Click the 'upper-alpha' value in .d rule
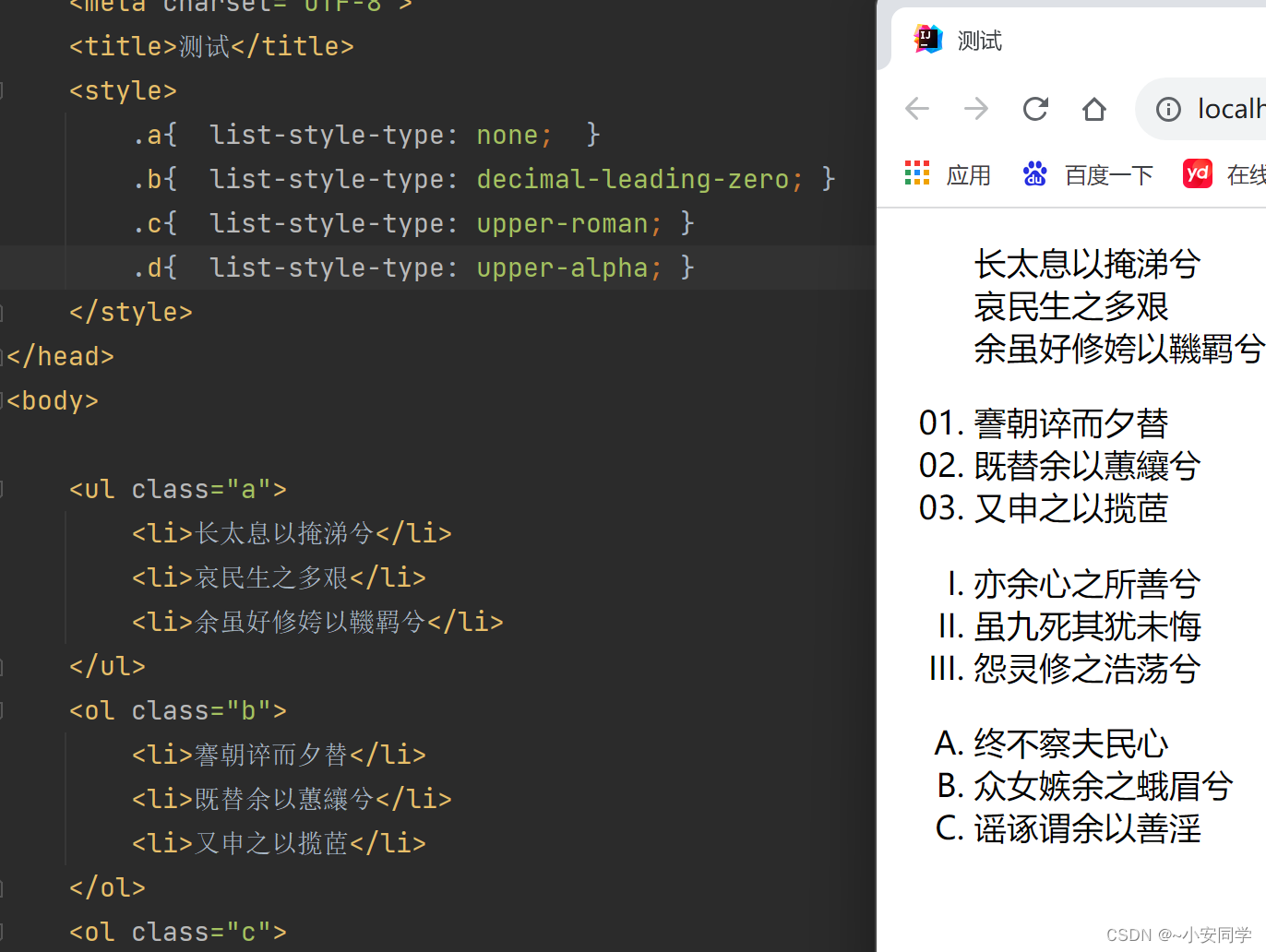This screenshot has height=952, width=1266. 562,268
